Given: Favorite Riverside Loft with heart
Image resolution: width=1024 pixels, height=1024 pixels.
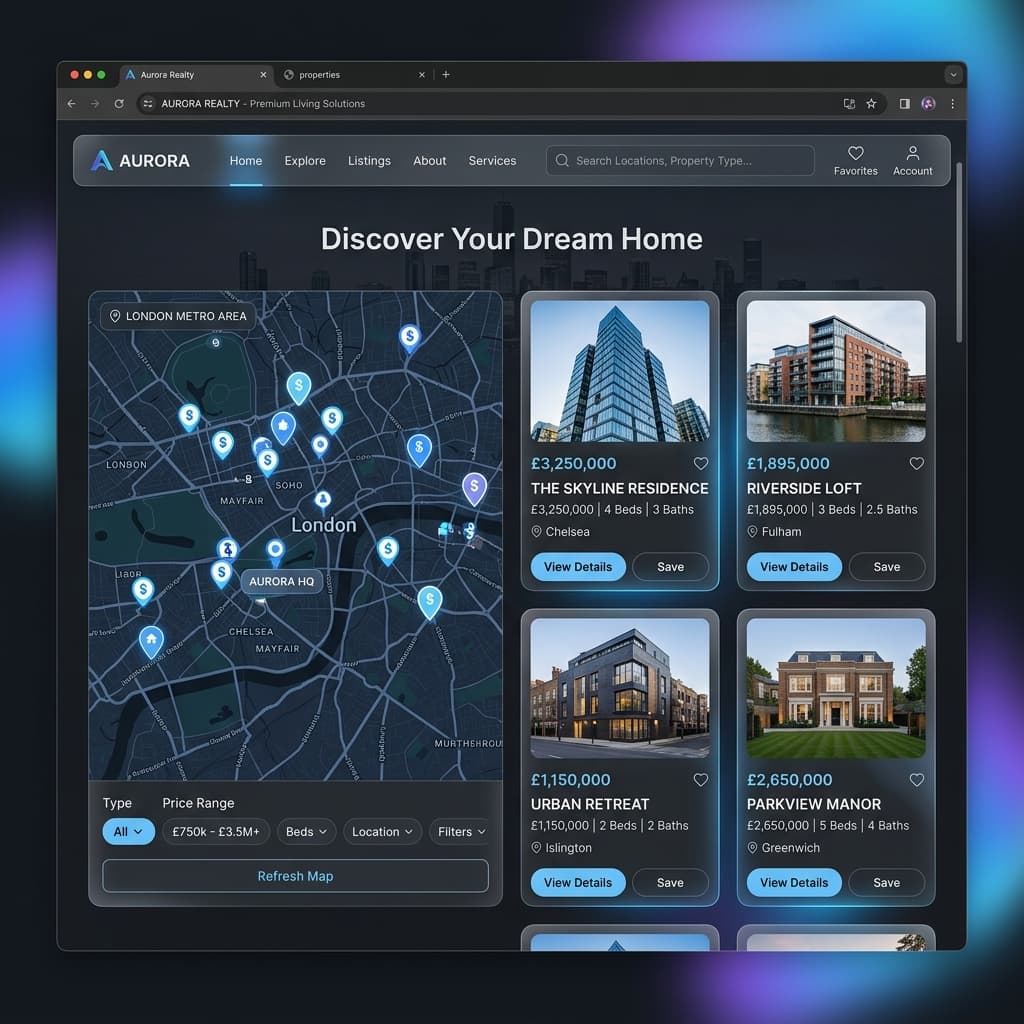Looking at the screenshot, I should (x=917, y=464).
